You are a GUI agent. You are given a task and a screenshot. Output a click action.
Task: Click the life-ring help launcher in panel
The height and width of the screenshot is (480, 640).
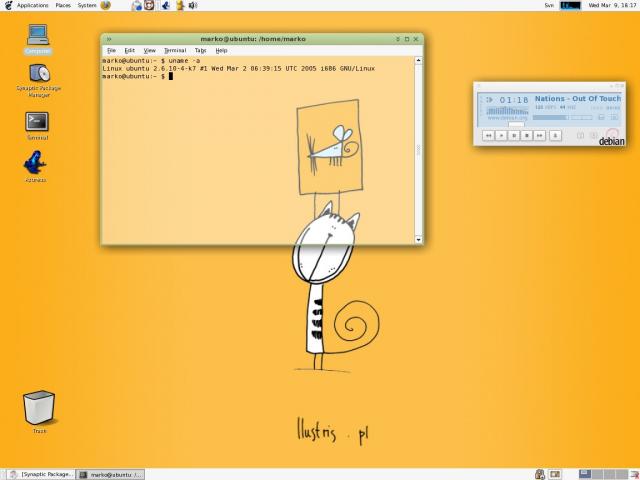click(149, 5)
